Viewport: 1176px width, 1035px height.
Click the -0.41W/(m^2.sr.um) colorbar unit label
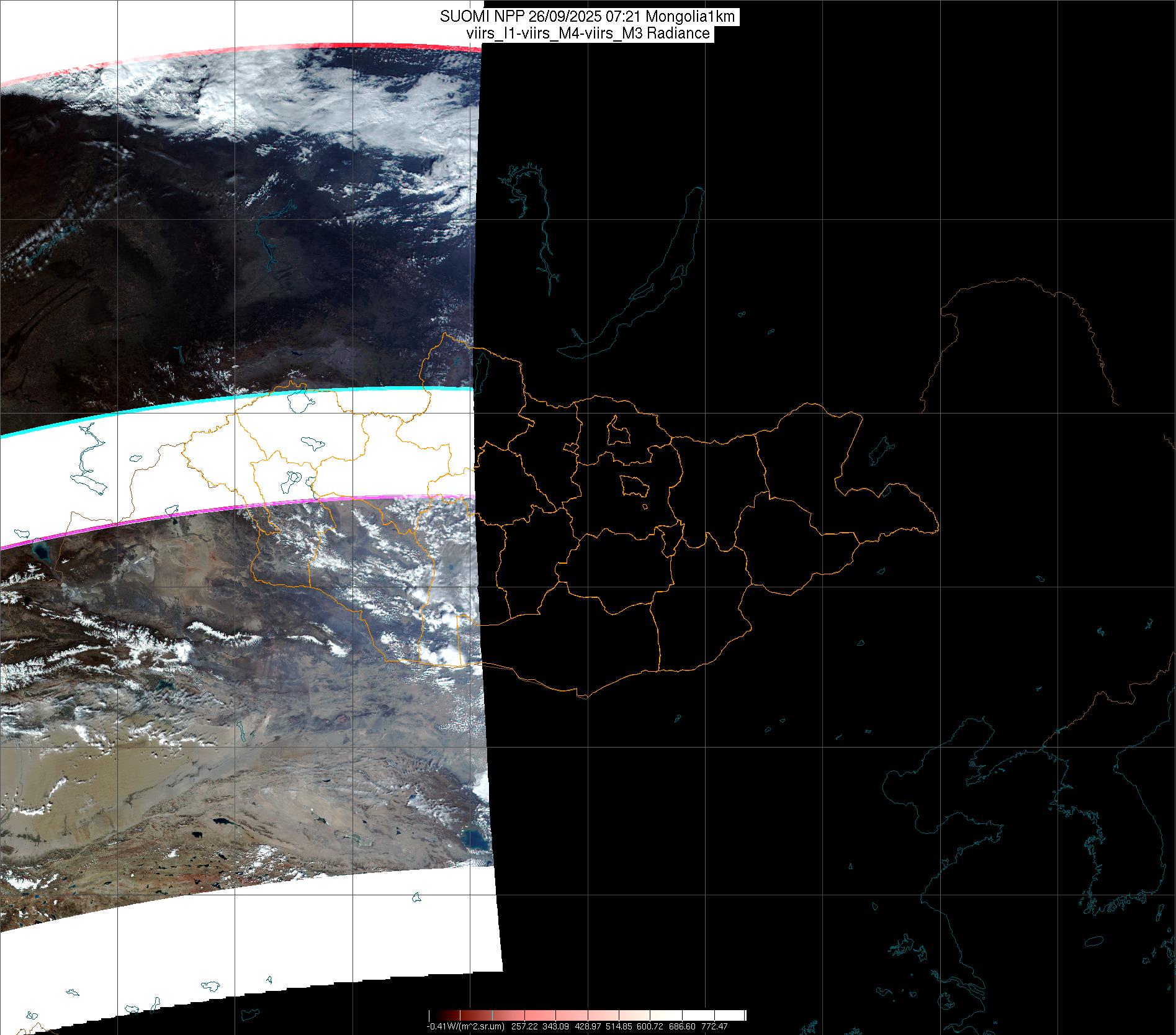point(465,1026)
